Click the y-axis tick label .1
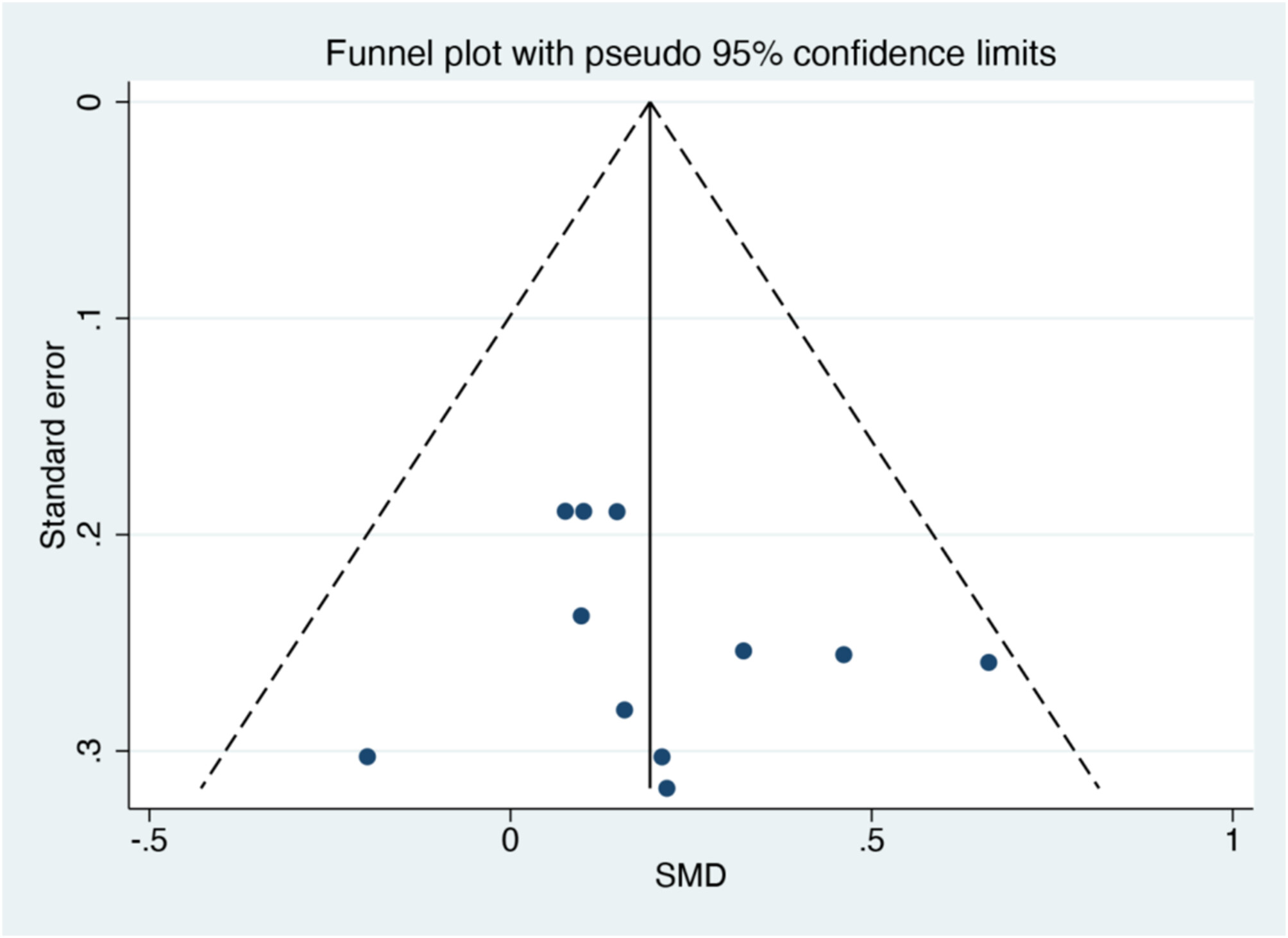 92,319
